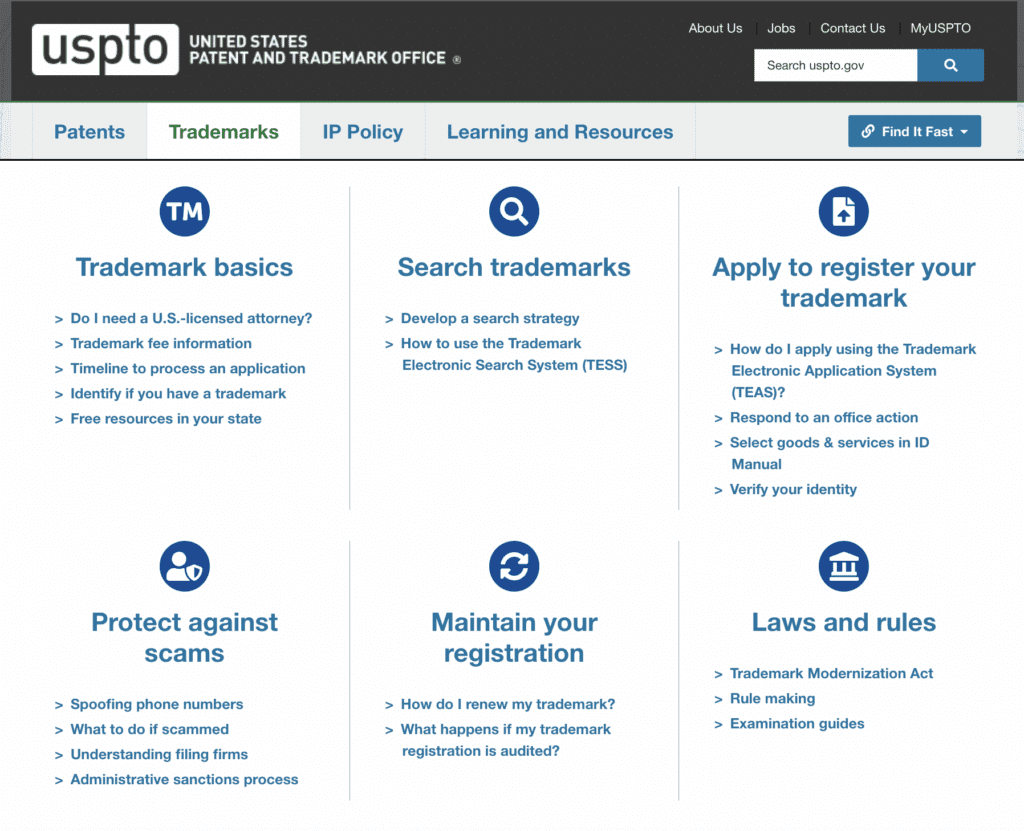This screenshot has width=1024, height=831.
Task: Select the Learning and Resources tab
Action: [559, 130]
